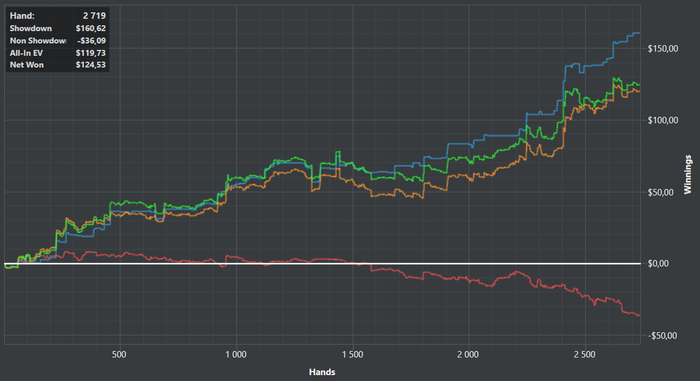This screenshot has height=381, width=700.
Task: Click the Net Won legend label
Action: 27,65
